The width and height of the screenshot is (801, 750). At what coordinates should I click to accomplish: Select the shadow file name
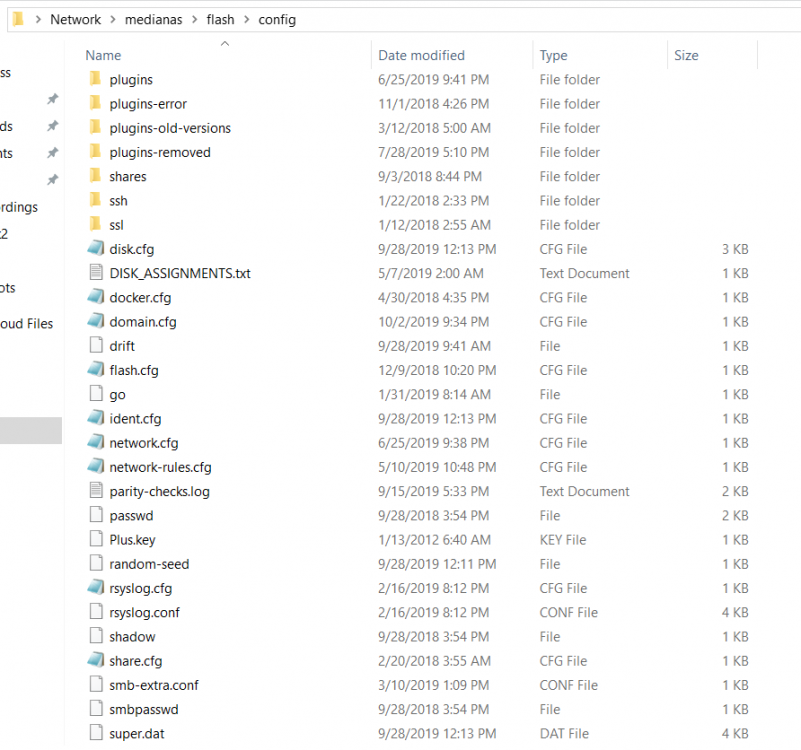click(x=132, y=637)
